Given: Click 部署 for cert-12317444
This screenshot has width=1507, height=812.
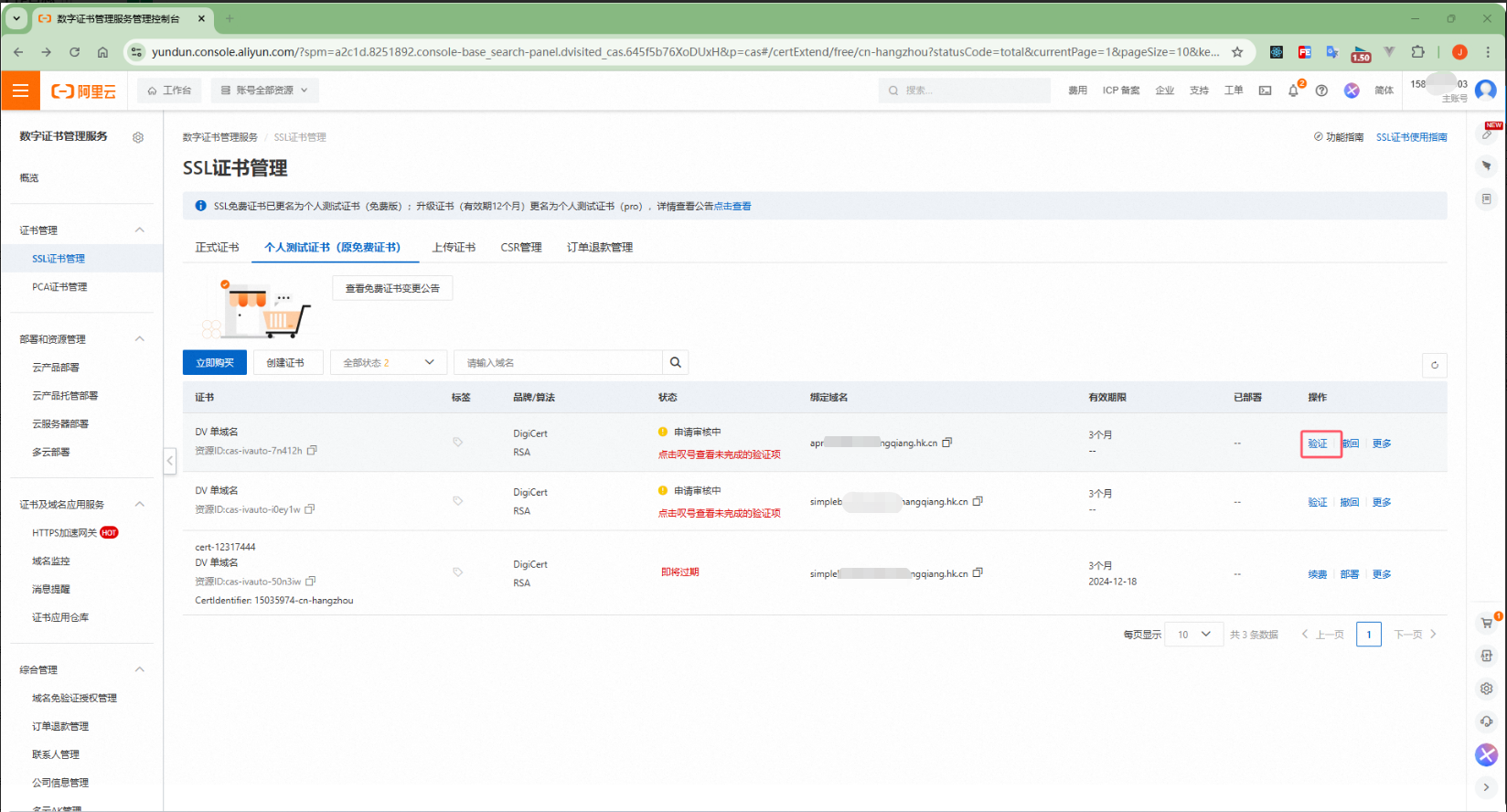Looking at the screenshot, I should pyautogui.click(x=1350, y=574).
